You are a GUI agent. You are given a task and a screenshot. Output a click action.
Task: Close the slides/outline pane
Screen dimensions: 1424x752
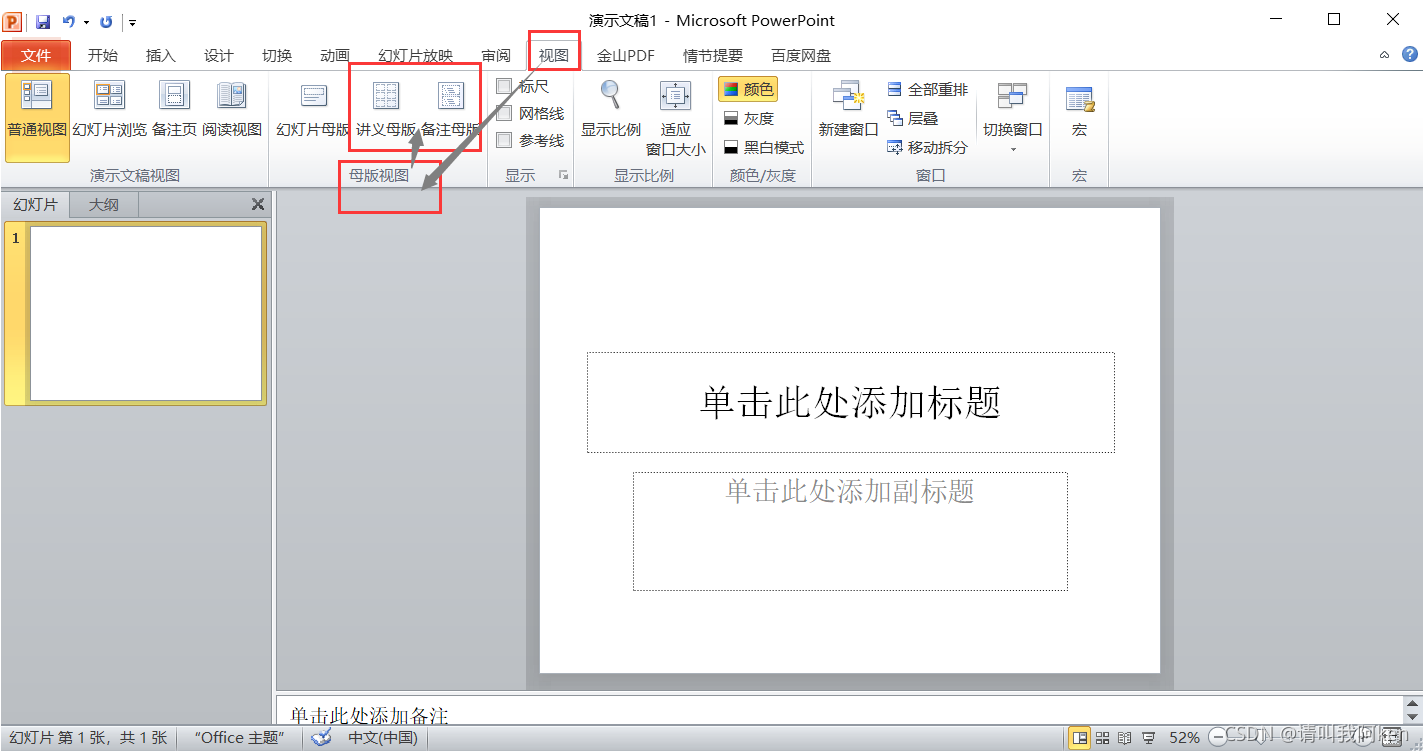[257, 204]
